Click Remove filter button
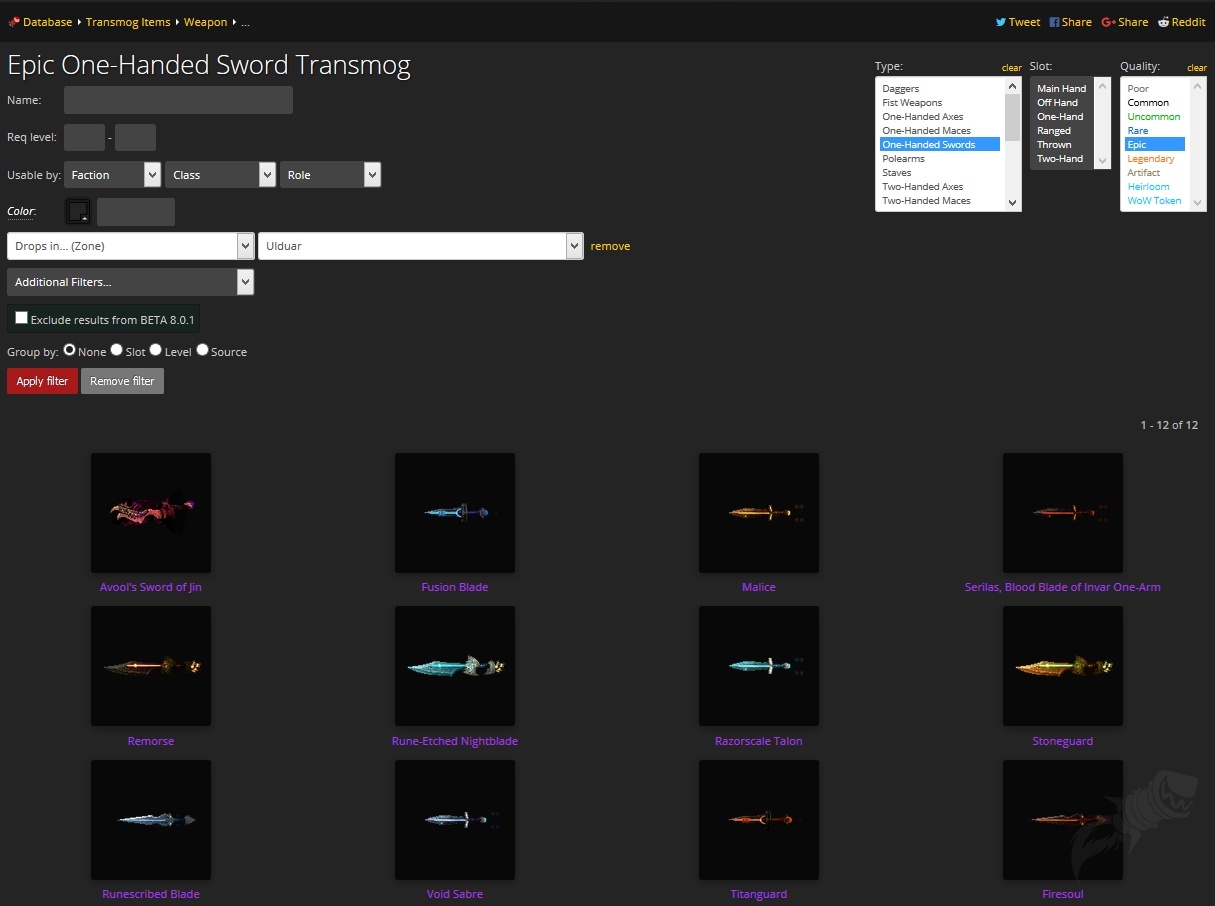This screenshot has width=1215, height=906. (122, 381)
